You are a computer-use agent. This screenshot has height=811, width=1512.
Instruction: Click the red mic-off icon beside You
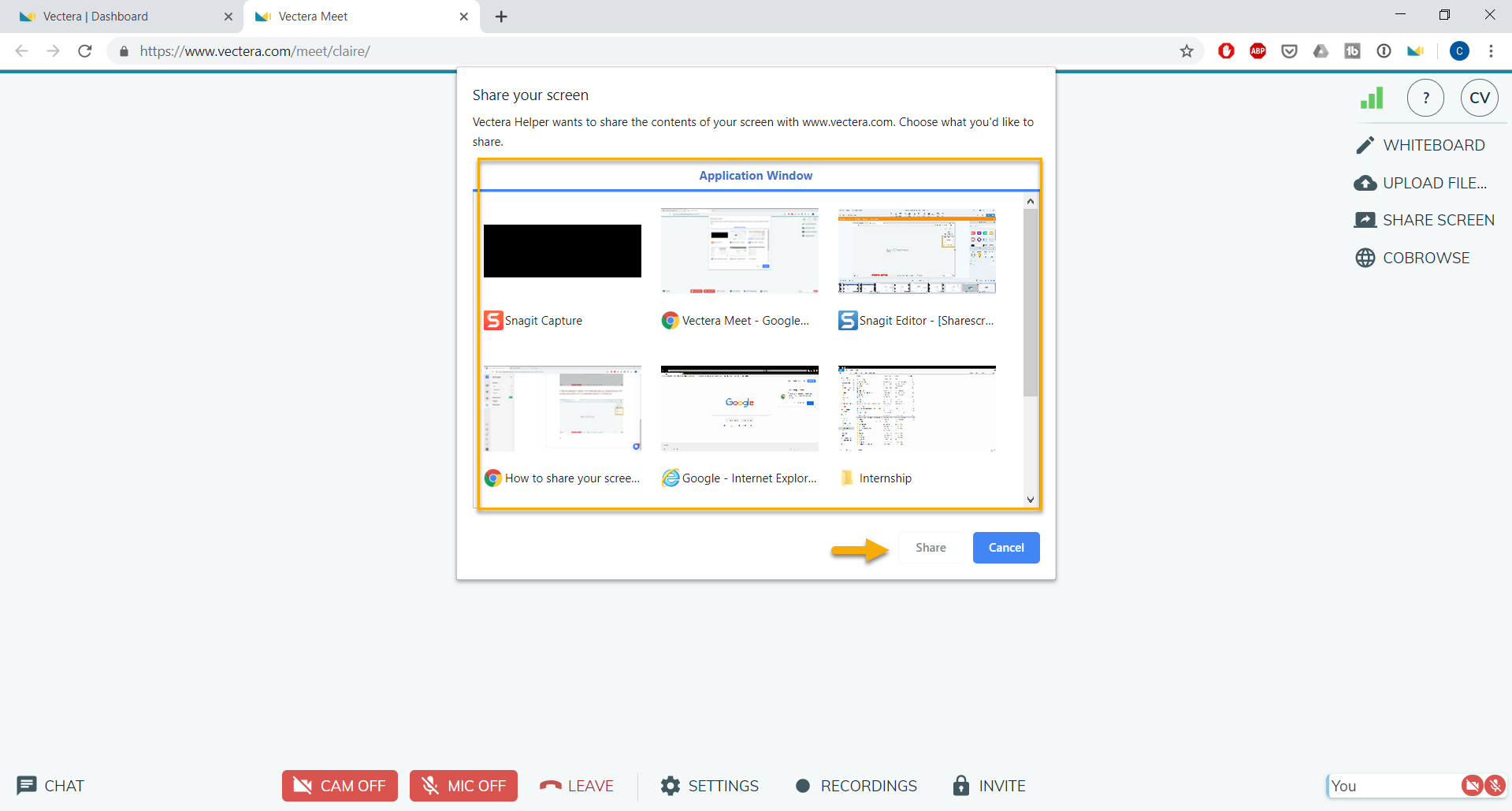point(1494,786)
